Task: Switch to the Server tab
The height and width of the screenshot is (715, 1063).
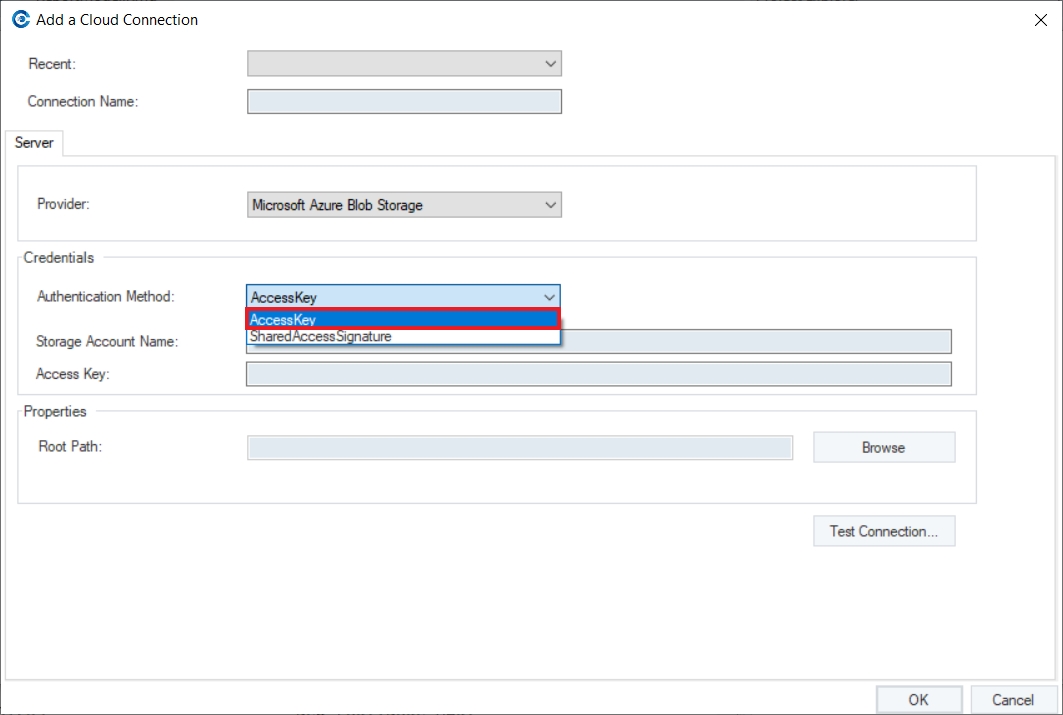Action: click(x=34, y=143)
